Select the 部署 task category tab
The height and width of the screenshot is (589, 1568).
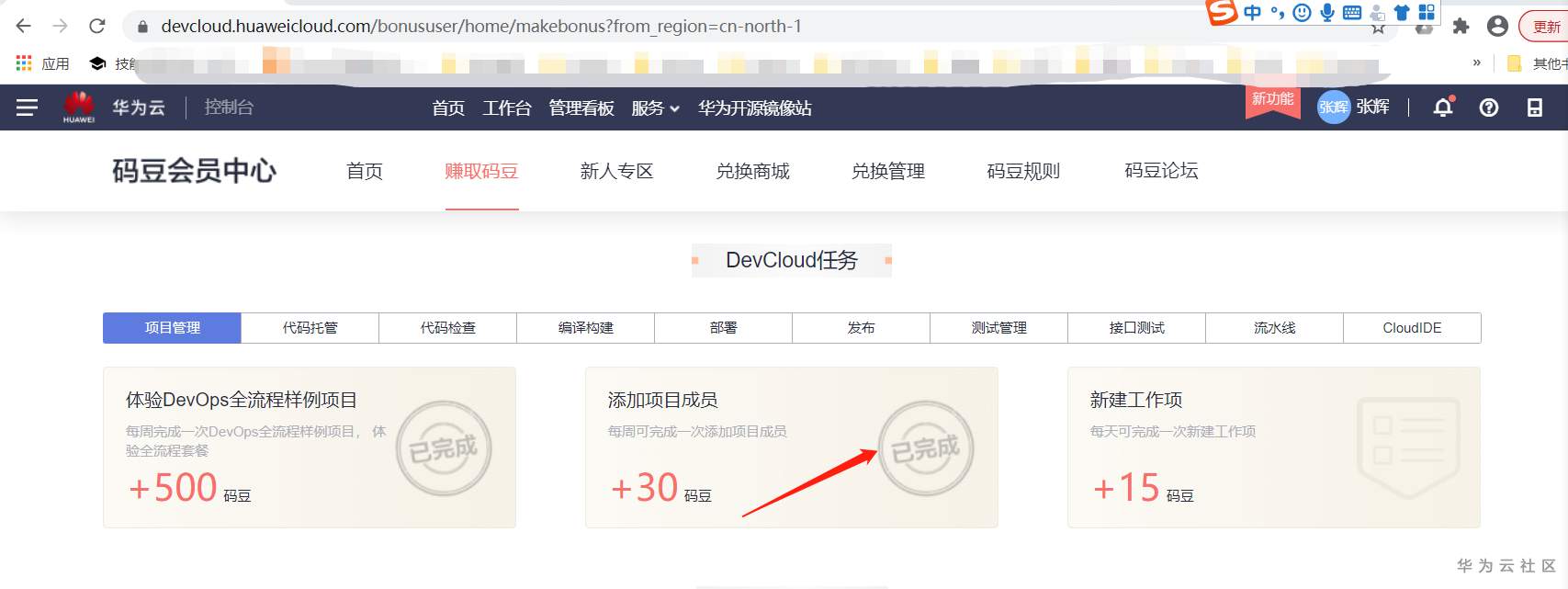click(724, 328)
